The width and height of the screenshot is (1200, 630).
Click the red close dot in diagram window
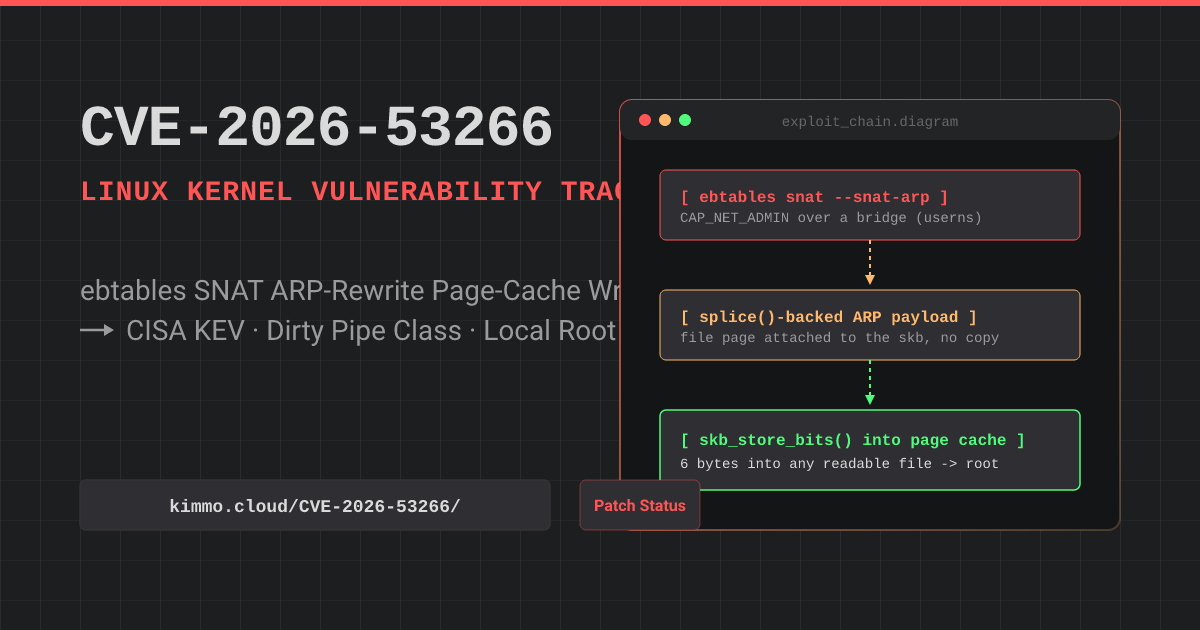[645, 120]
